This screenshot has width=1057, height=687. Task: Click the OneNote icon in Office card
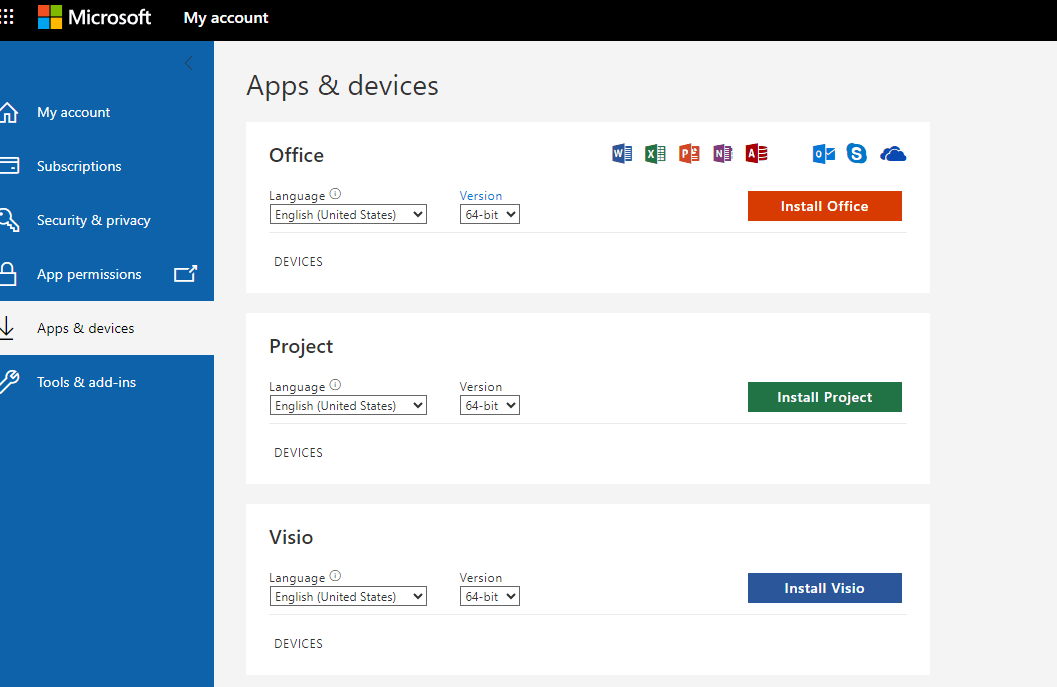pos(723,154)
